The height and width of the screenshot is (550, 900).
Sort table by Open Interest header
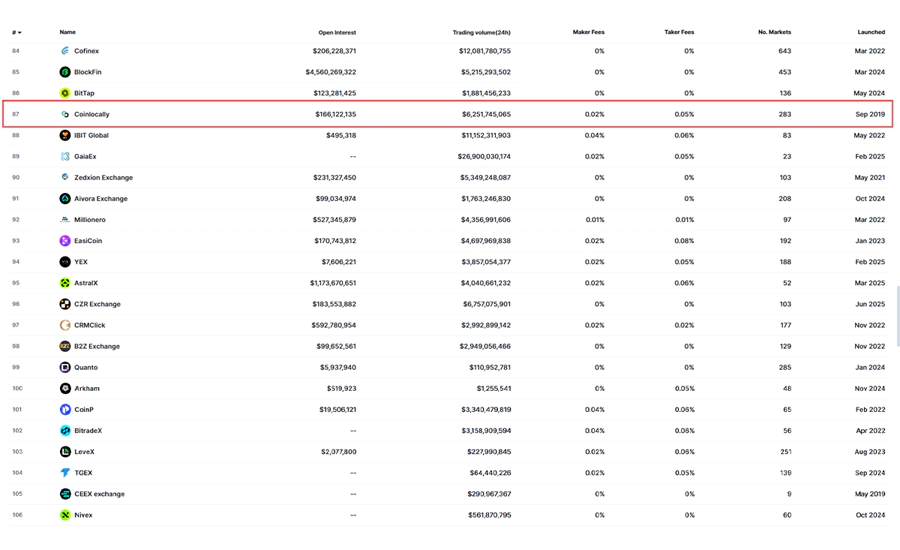tap(336, 32)
